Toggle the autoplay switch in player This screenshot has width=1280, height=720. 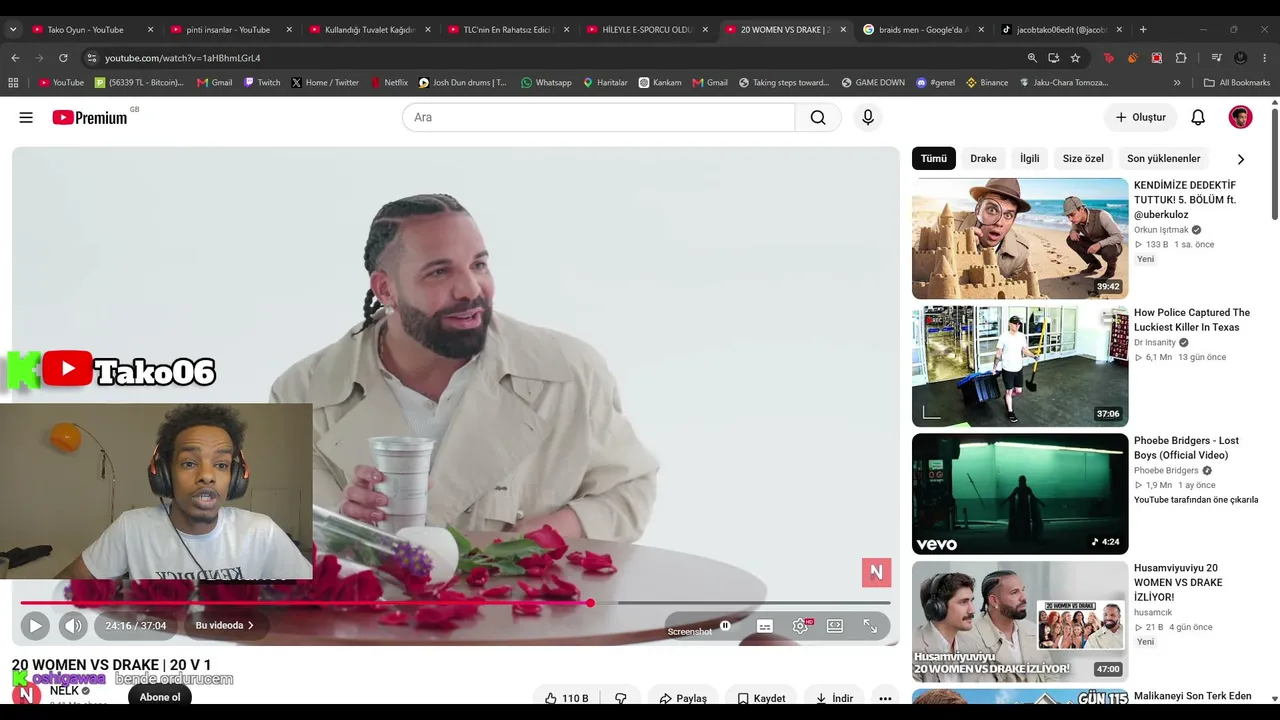tap(725, 626)
